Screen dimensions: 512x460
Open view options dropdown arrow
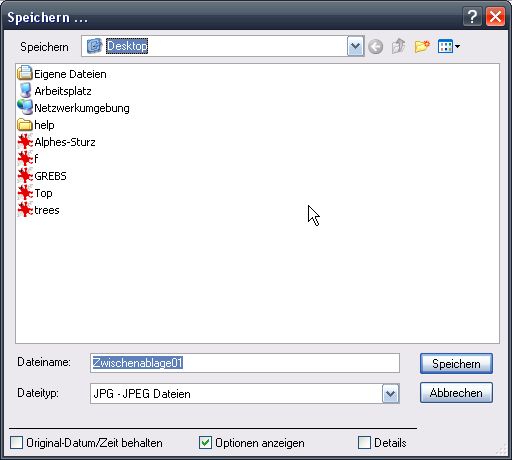(x=458, y=46)
